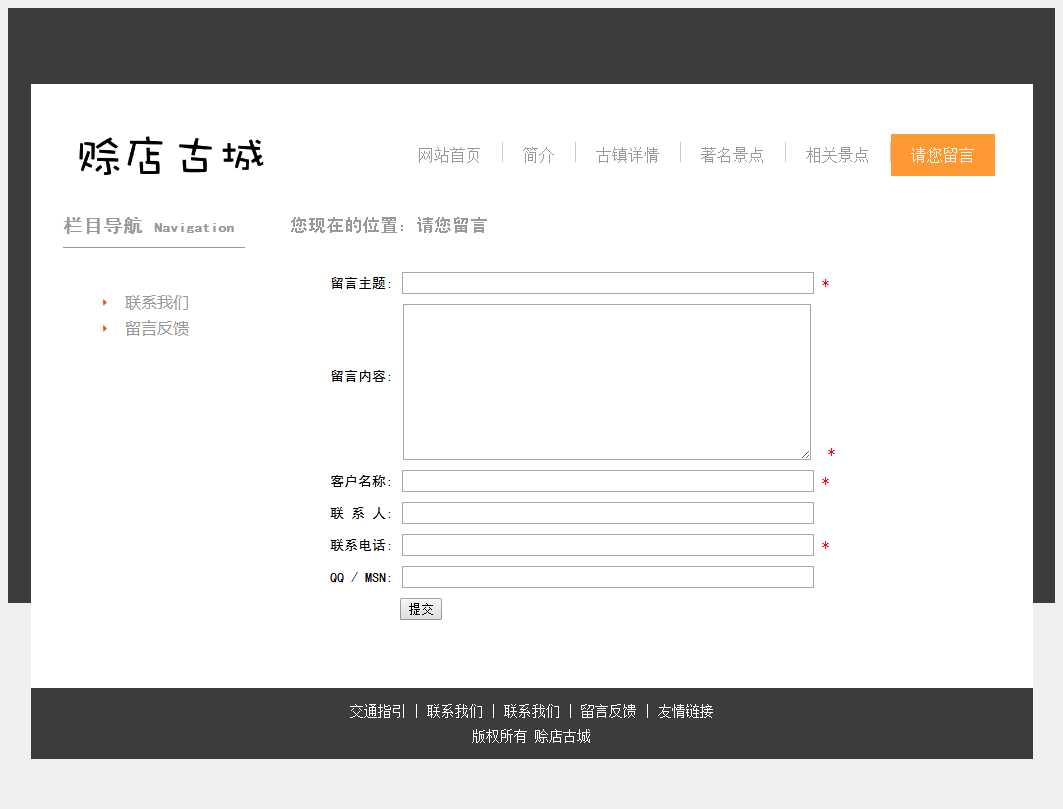Select the 联系电话 input field

click(x=607, y=545)
